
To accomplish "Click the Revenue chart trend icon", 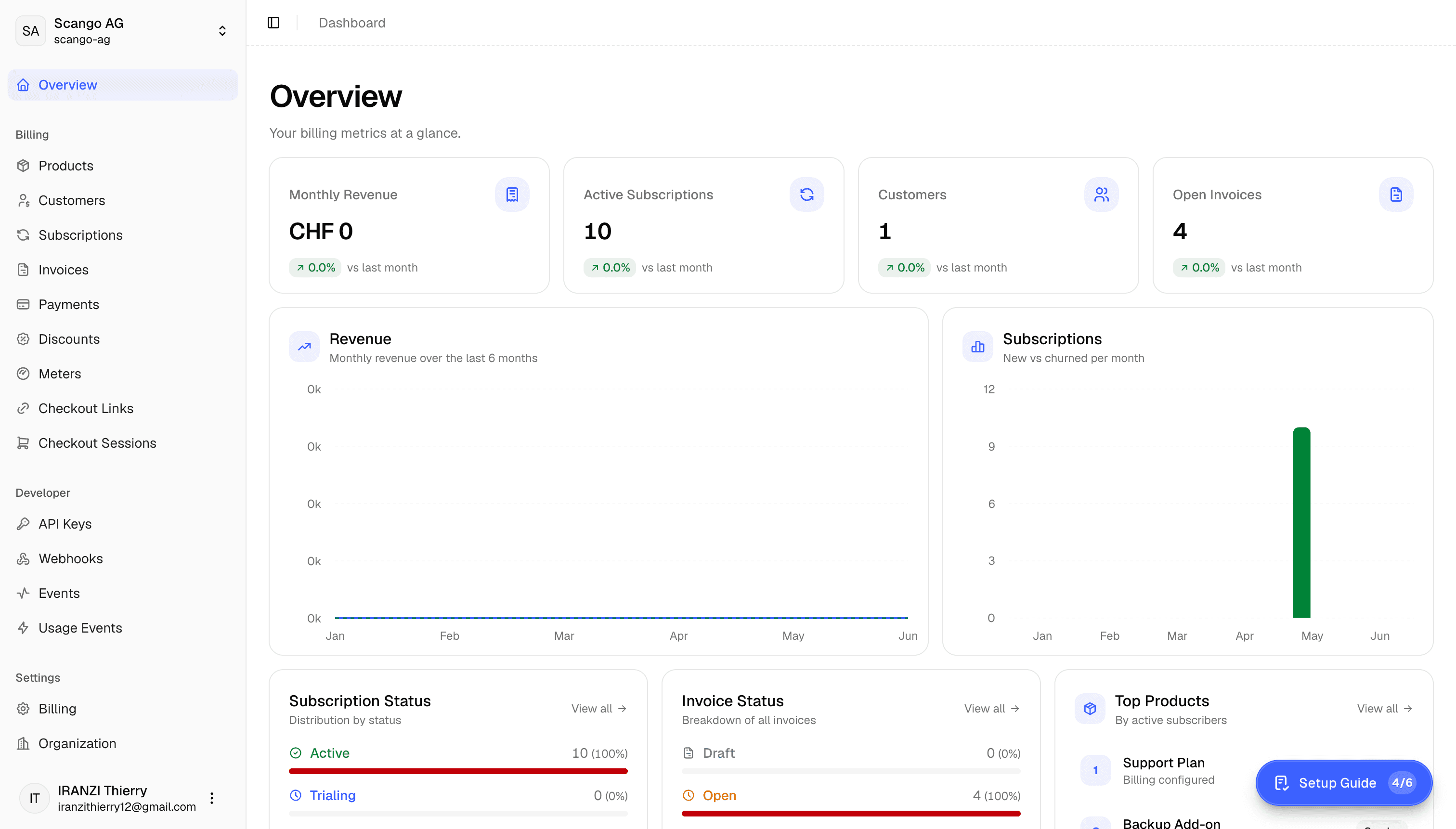I will [x=305, y=347].
